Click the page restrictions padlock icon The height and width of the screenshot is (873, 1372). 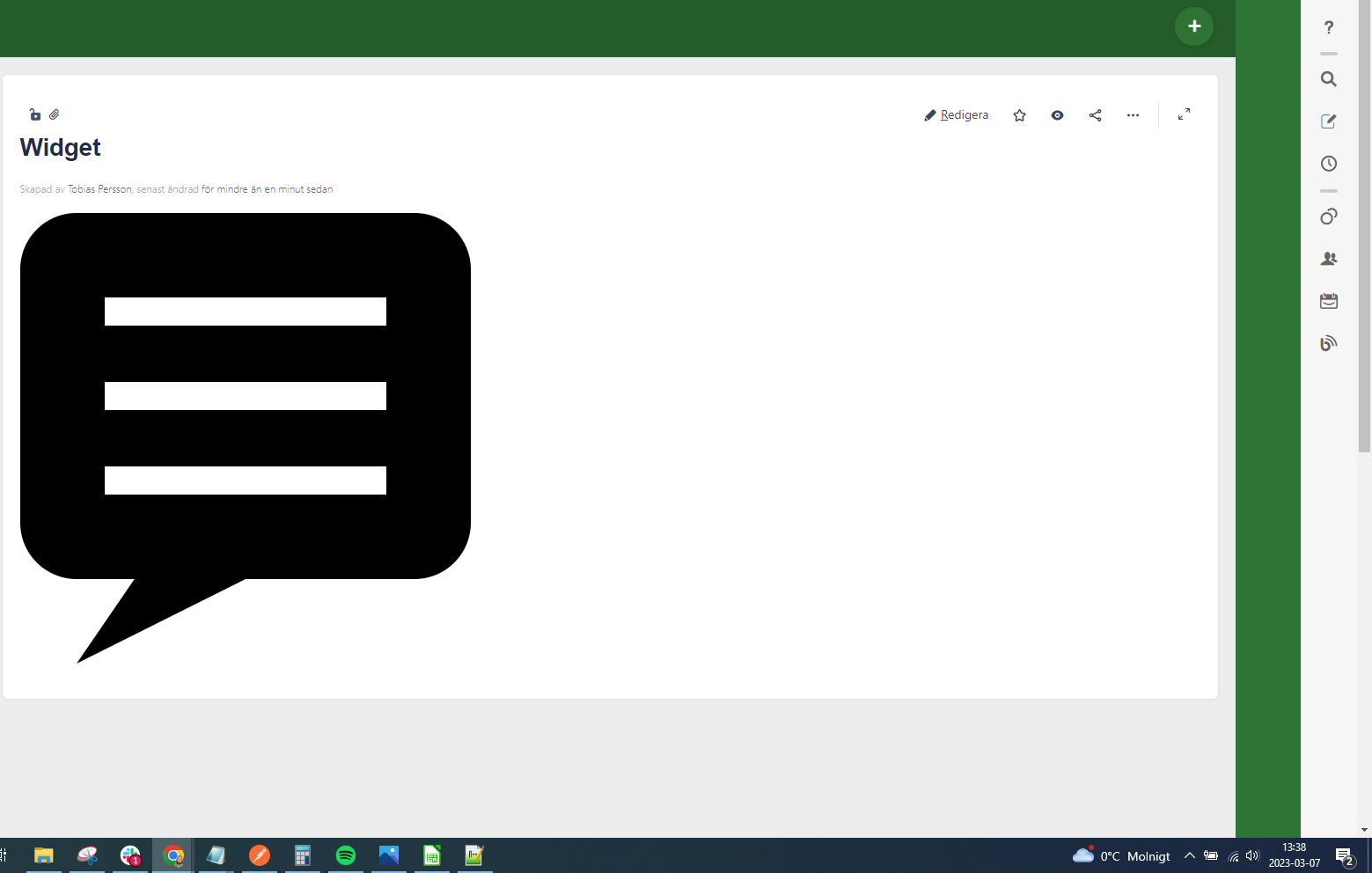click(35, 114)
